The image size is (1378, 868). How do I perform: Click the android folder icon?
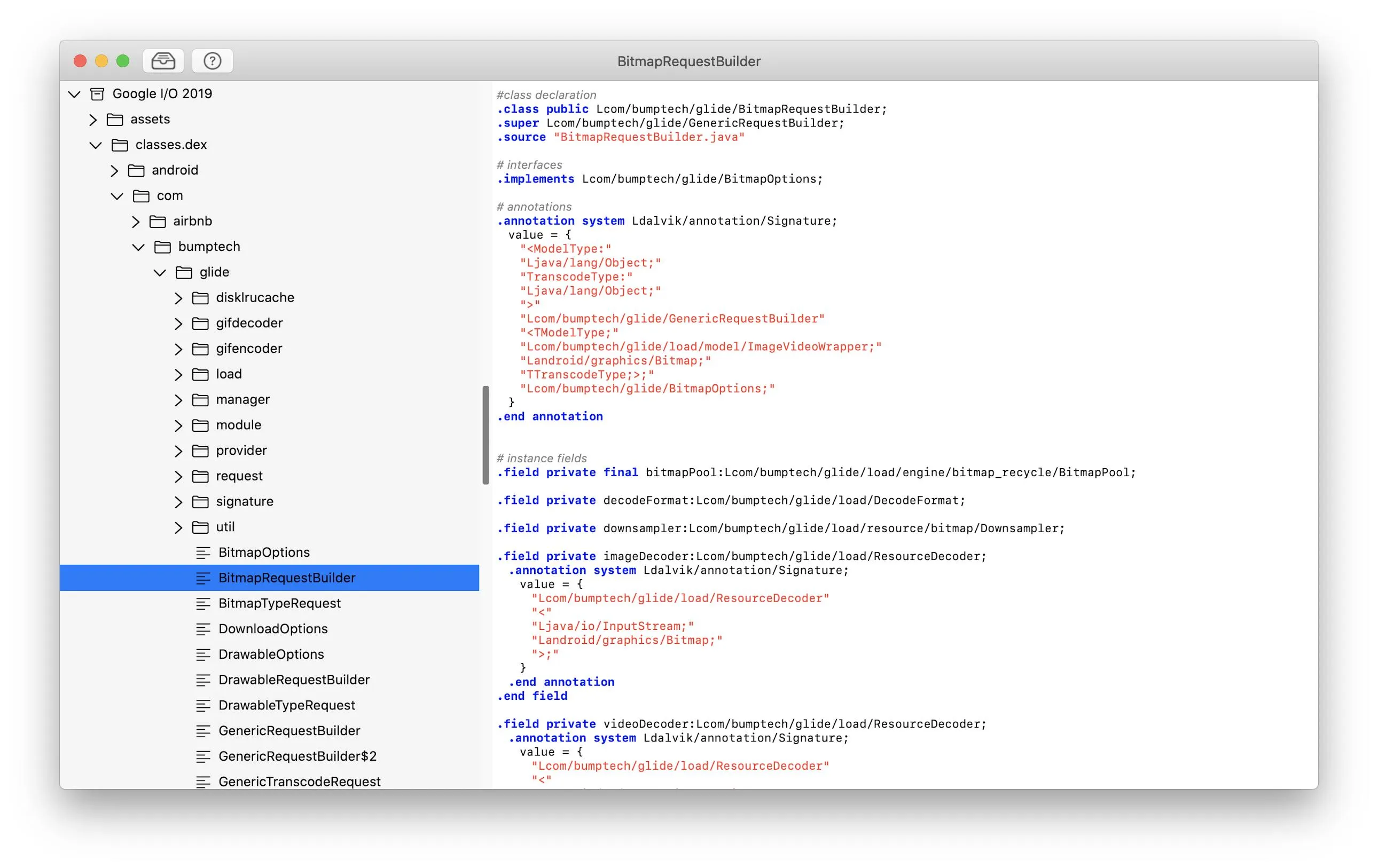click(136, 170)
